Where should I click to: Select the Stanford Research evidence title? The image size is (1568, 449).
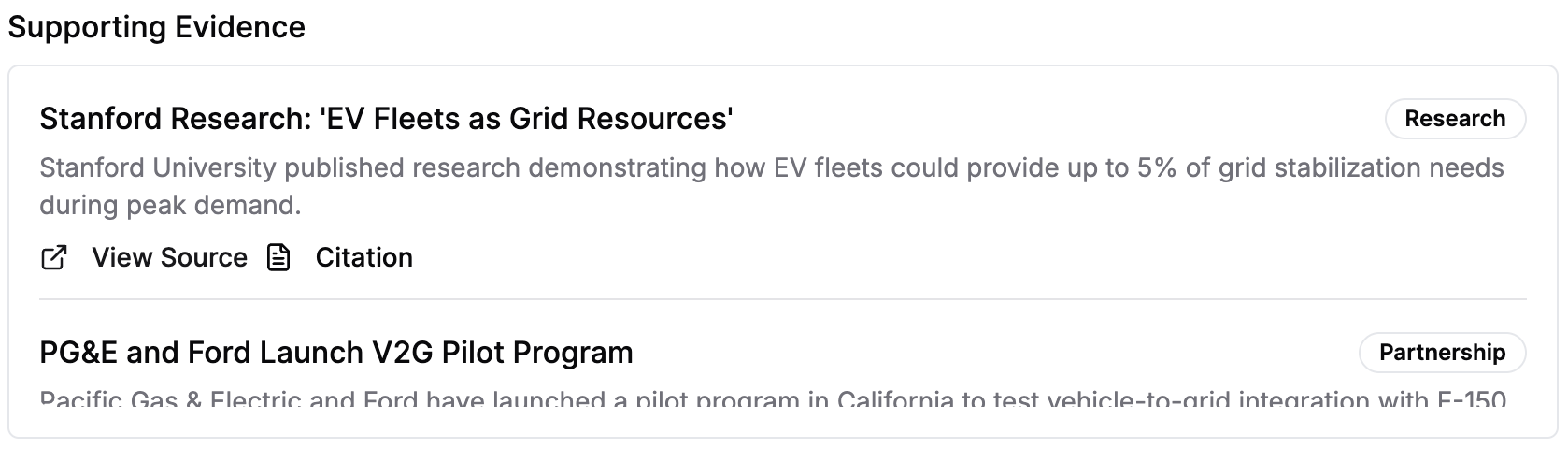[x=386, y=119]
